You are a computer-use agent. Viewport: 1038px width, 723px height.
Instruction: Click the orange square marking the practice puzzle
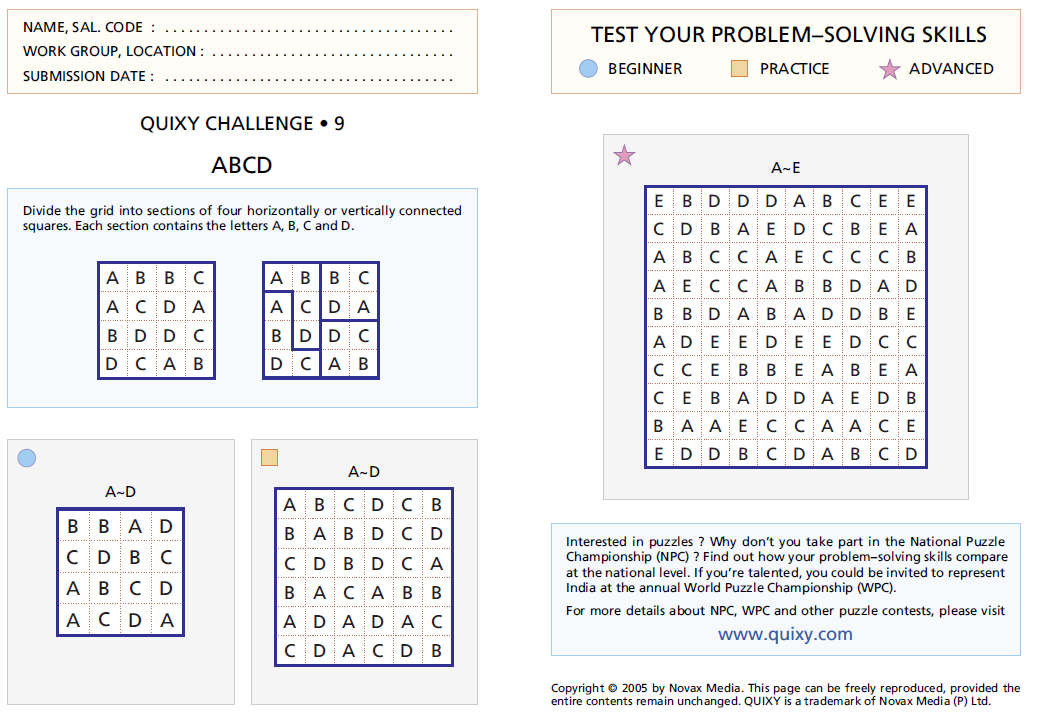click(x=269, y=458)
